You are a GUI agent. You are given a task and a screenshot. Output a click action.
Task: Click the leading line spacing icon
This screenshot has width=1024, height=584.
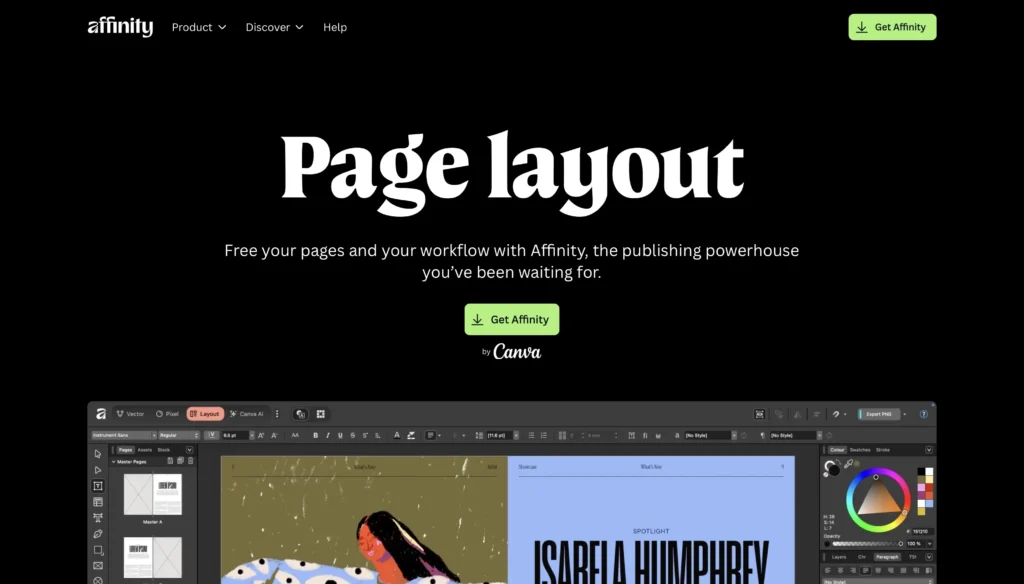coord(479,435)
